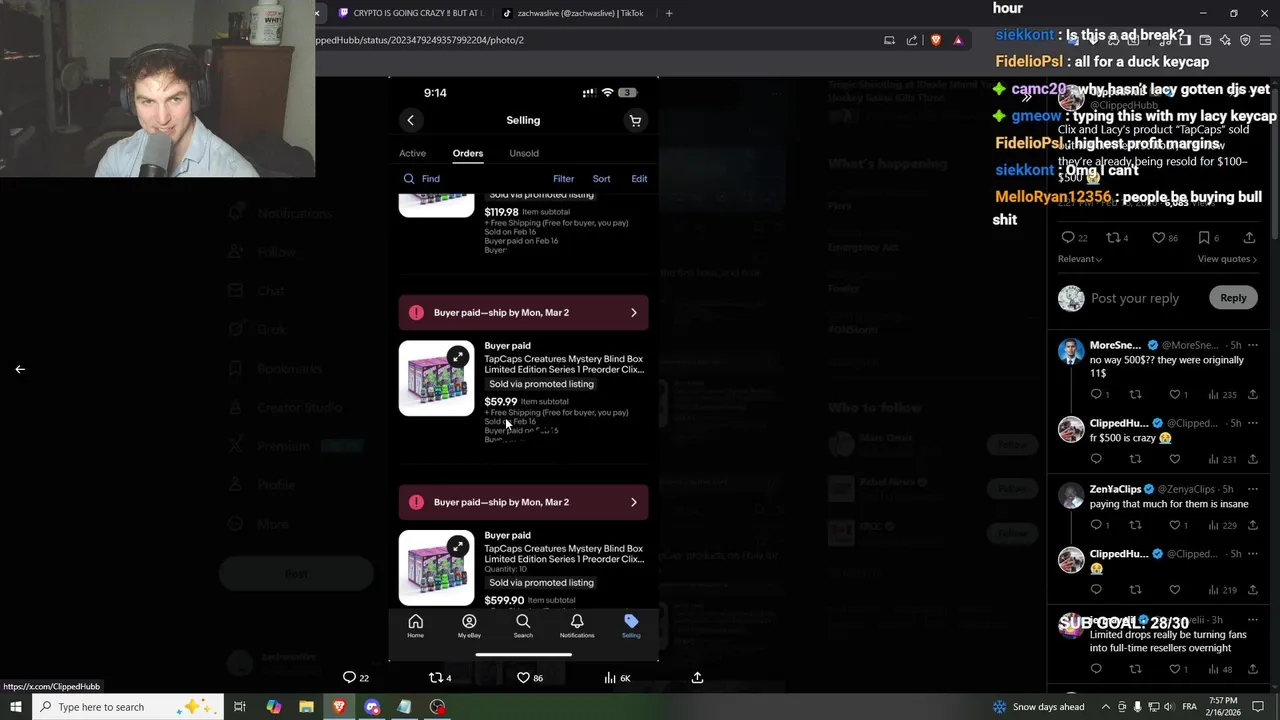Open more options on 'fr $500 is crazy' reply
The width and height of the screenshot is (1280, 720).
pyautogui.click(x=1252, y=423)
